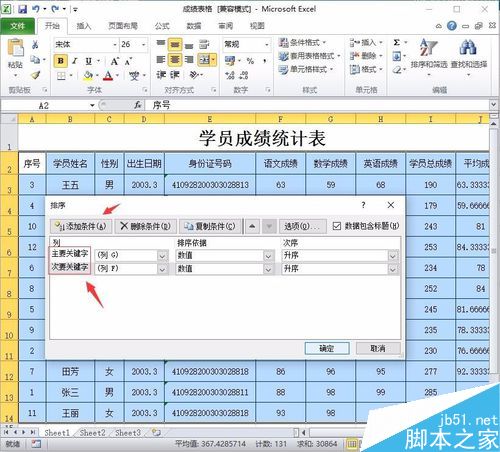Open Find and Select 查找和选择
The width and height of the screenshot is (500, 452).
point(469,57)
